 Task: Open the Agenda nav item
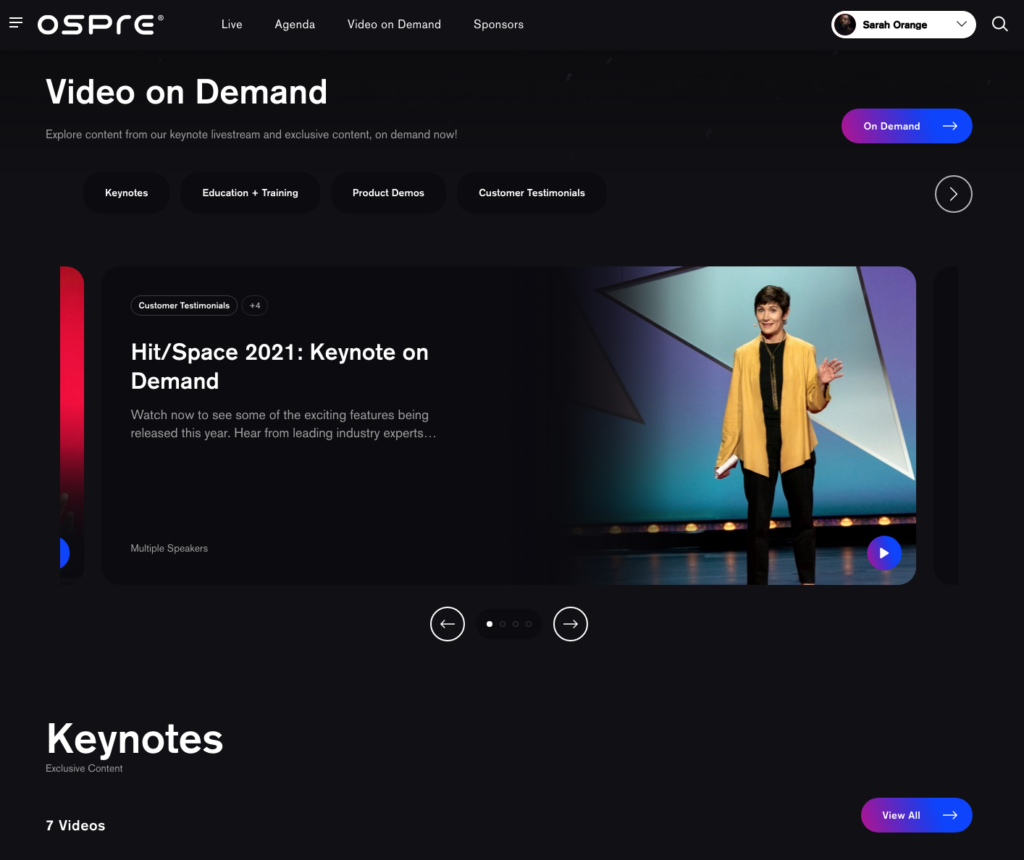pyautogui.click(x=295, y=24)
